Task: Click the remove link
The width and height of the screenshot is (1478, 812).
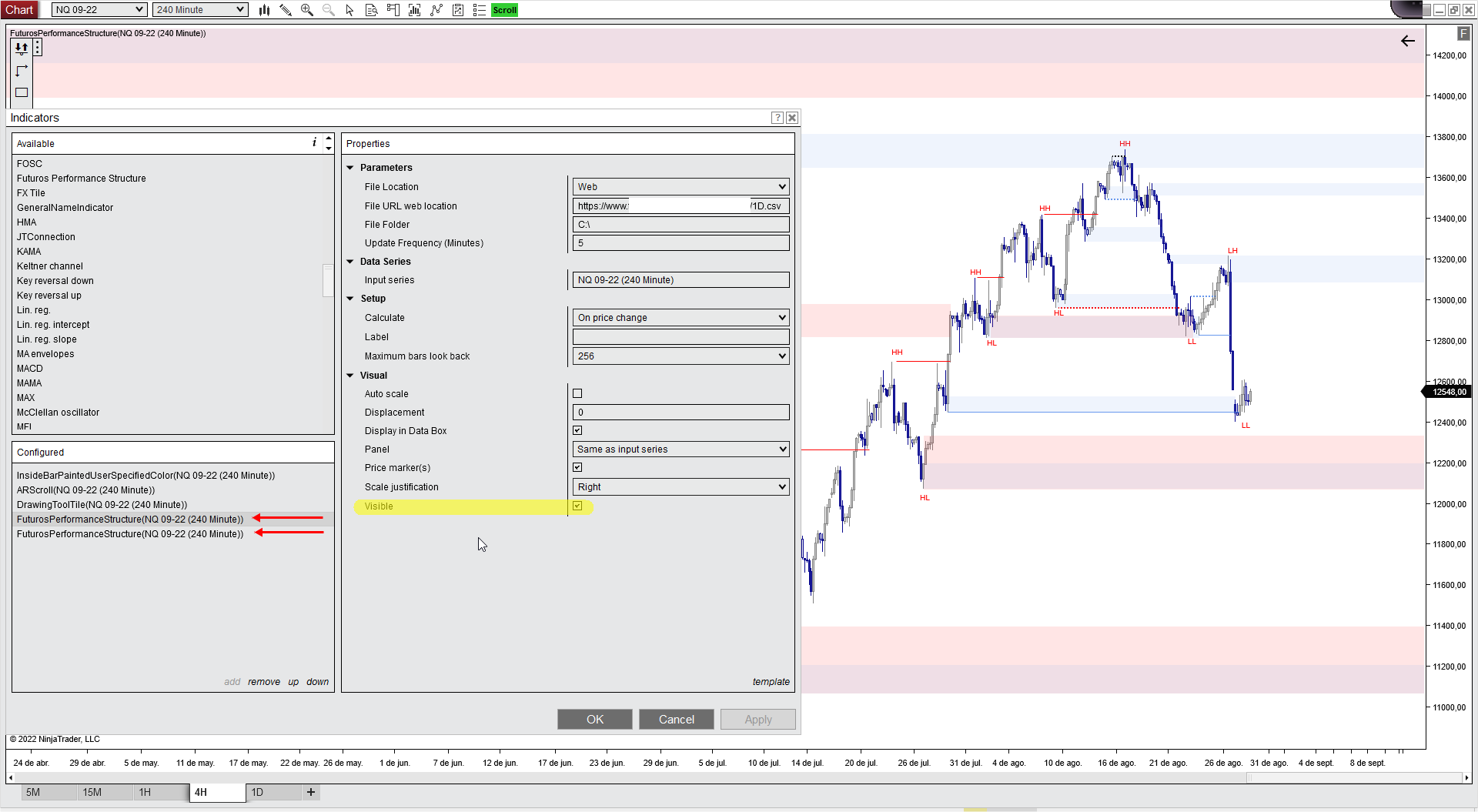Action: tap(264, 682)
